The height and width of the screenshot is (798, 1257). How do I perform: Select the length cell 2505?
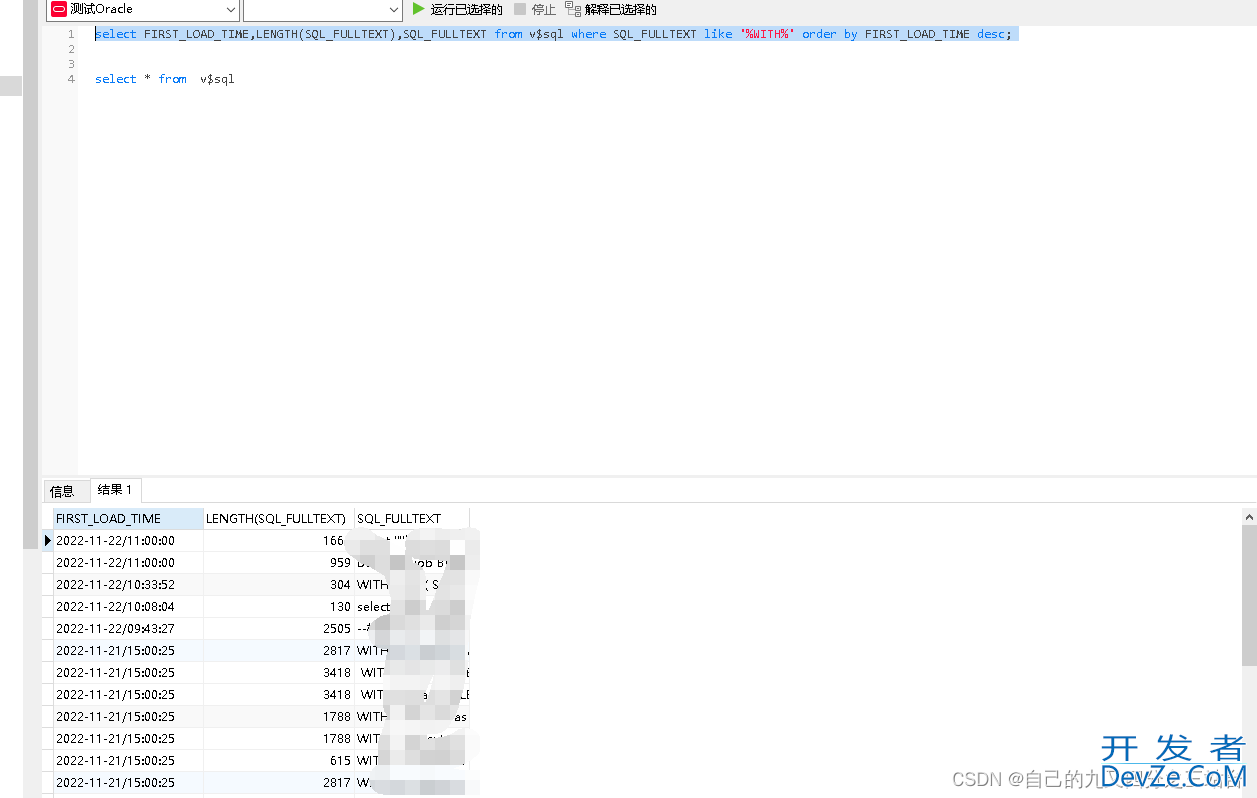tap(279, 629)
